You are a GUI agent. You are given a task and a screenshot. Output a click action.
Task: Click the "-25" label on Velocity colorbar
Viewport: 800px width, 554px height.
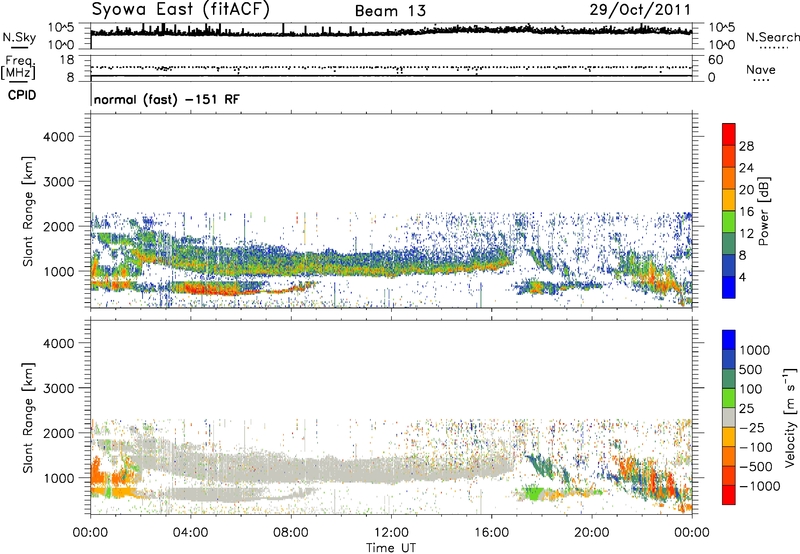[751, 427]
